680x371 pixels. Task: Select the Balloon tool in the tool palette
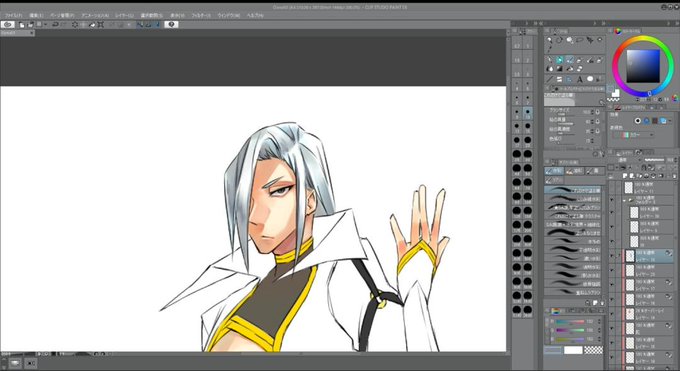[x=590, y=79]
